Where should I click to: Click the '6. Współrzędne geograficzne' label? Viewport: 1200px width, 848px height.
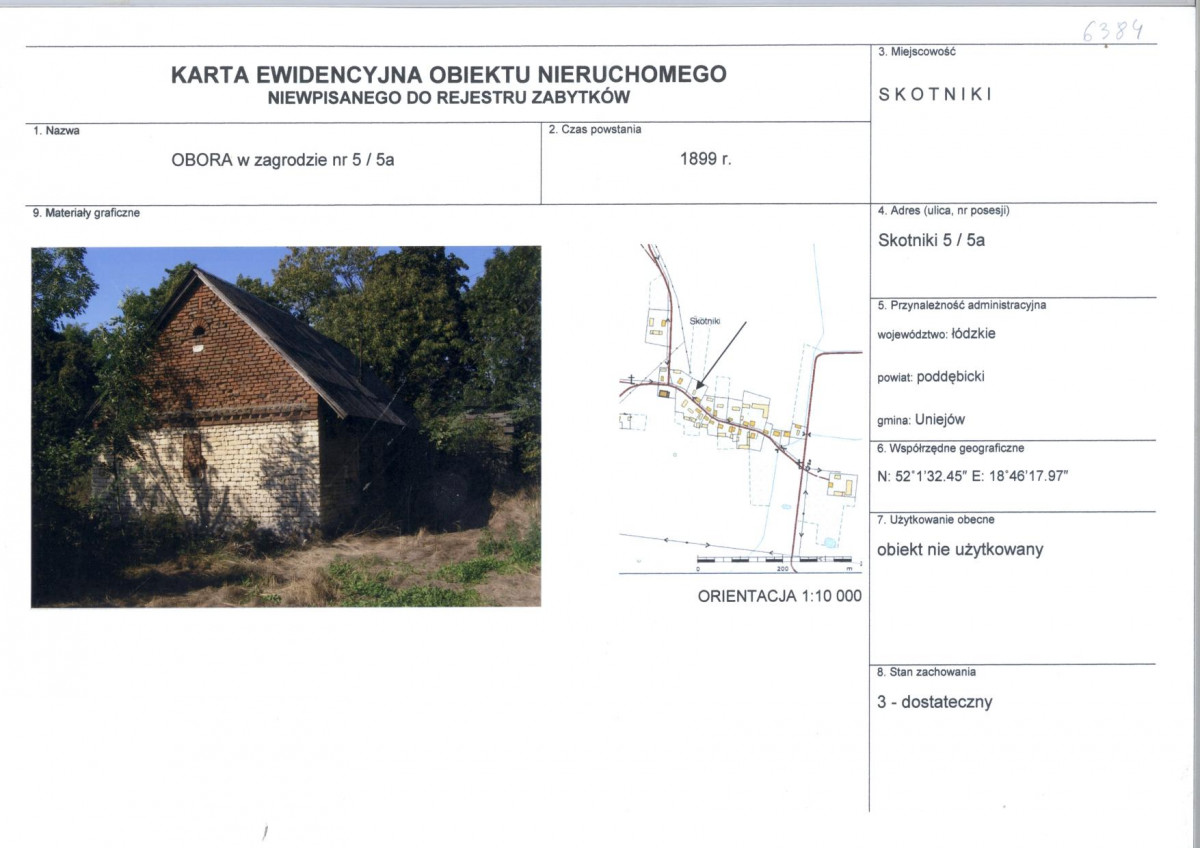click(x=950, y=448)
